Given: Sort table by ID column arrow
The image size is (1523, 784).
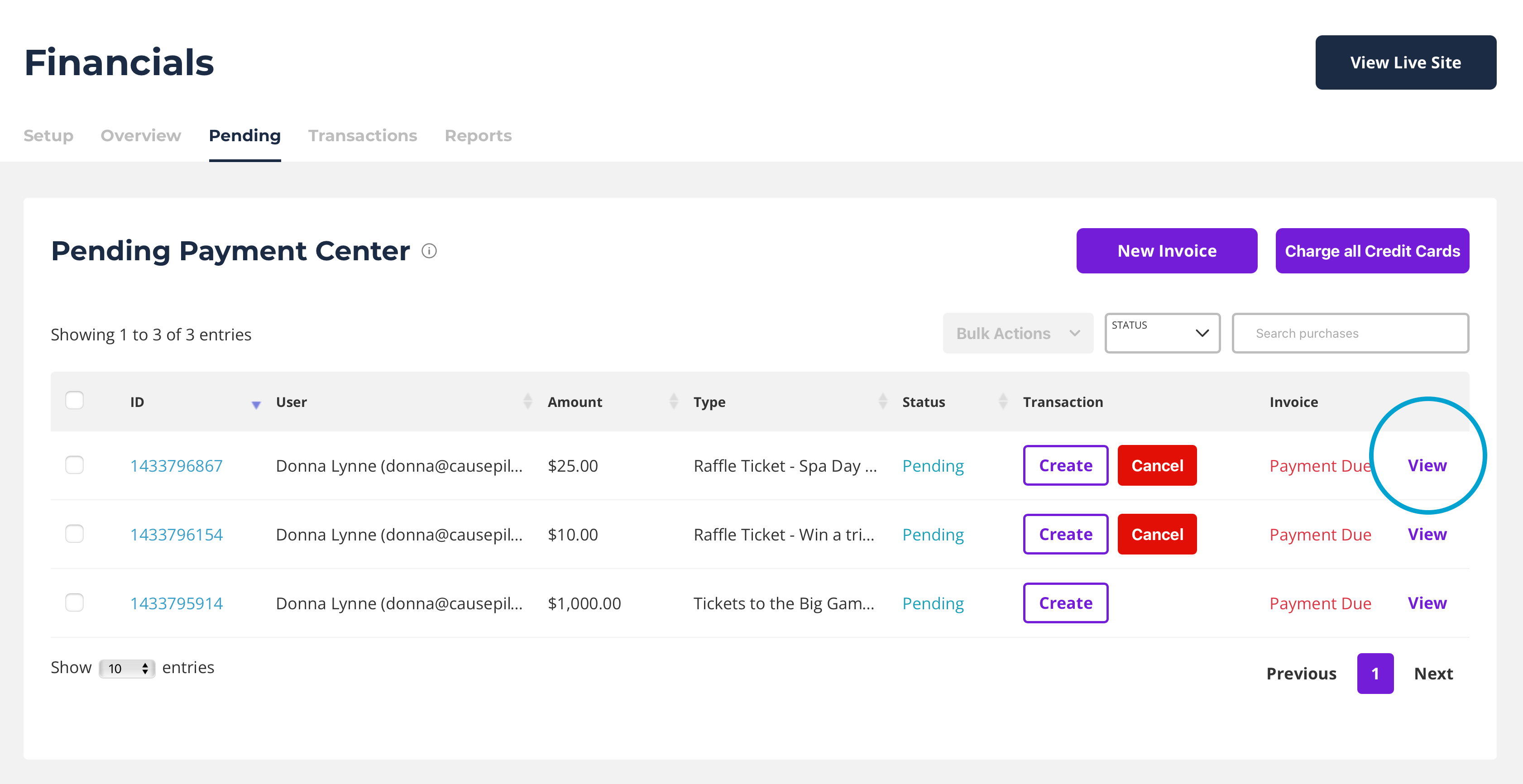Looking at the screenshot, I should [x=256, y=404].
